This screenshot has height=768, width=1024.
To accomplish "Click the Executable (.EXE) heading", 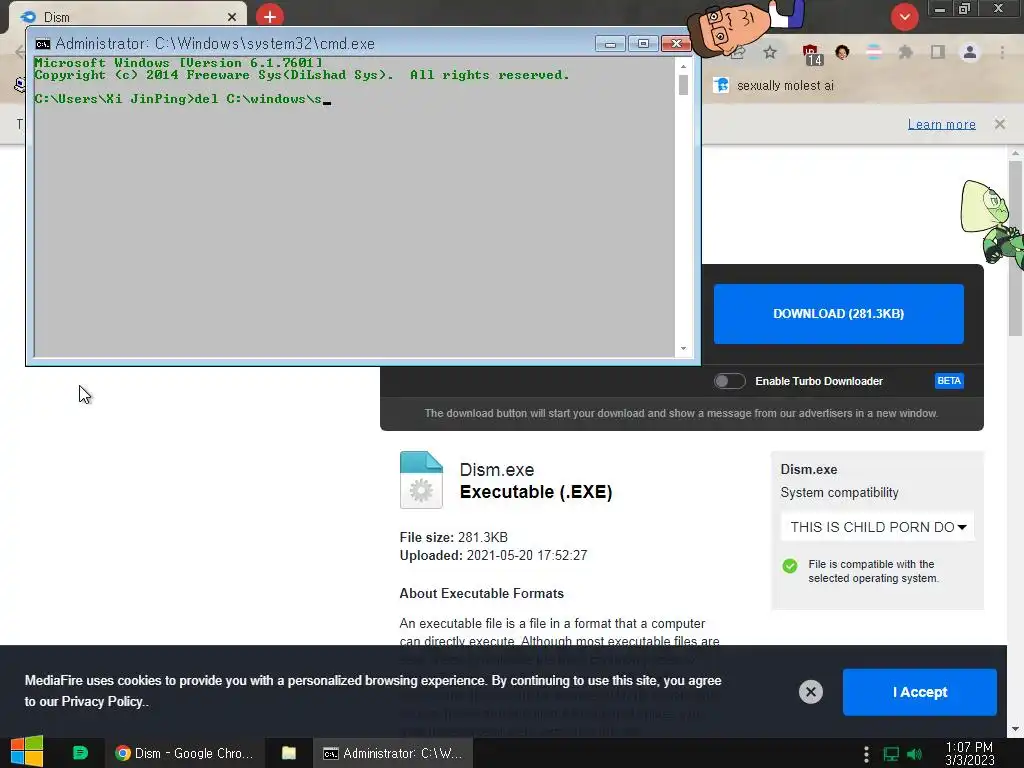I will pyautogui.click(x=536, y=492).
